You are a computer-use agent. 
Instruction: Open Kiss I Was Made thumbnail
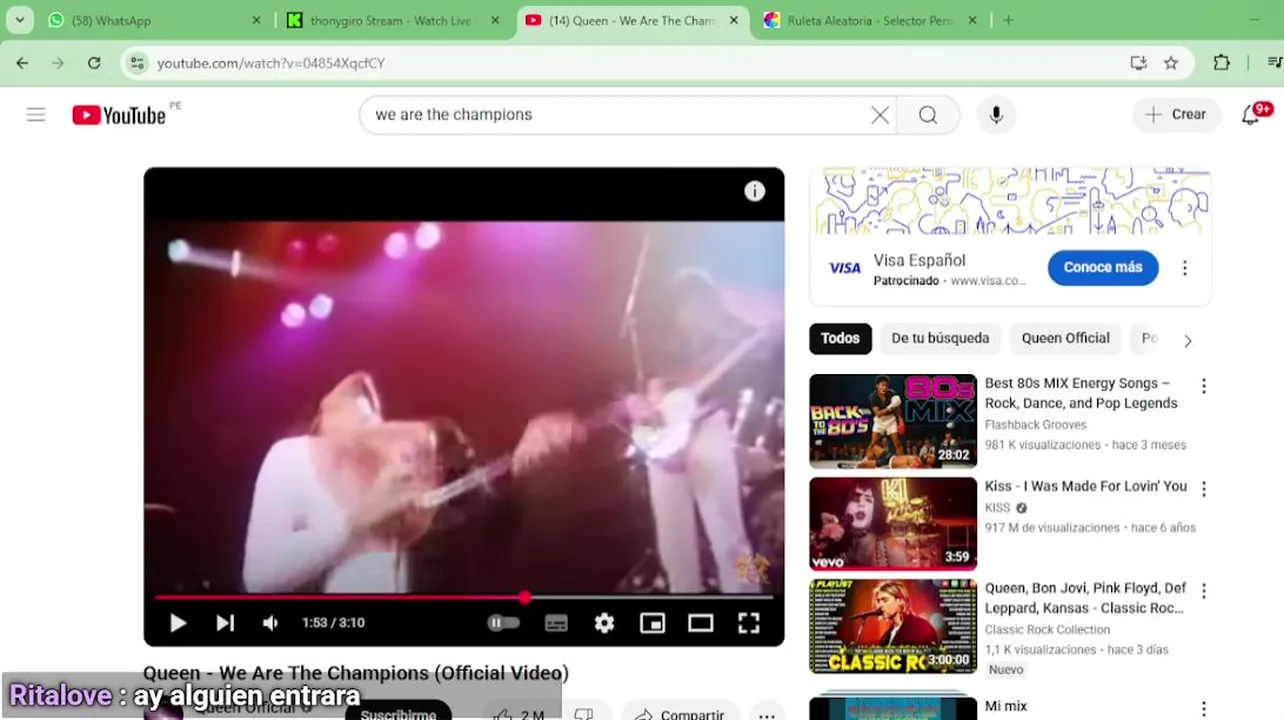point(893,524)
